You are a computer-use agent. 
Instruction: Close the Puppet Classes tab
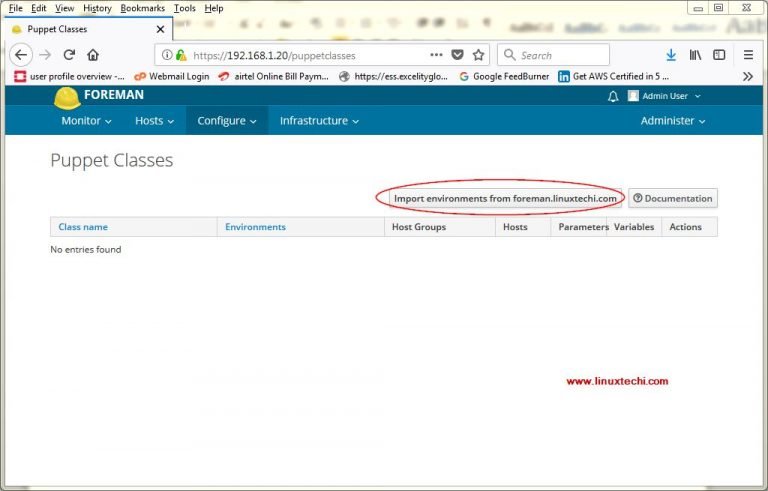160,29
